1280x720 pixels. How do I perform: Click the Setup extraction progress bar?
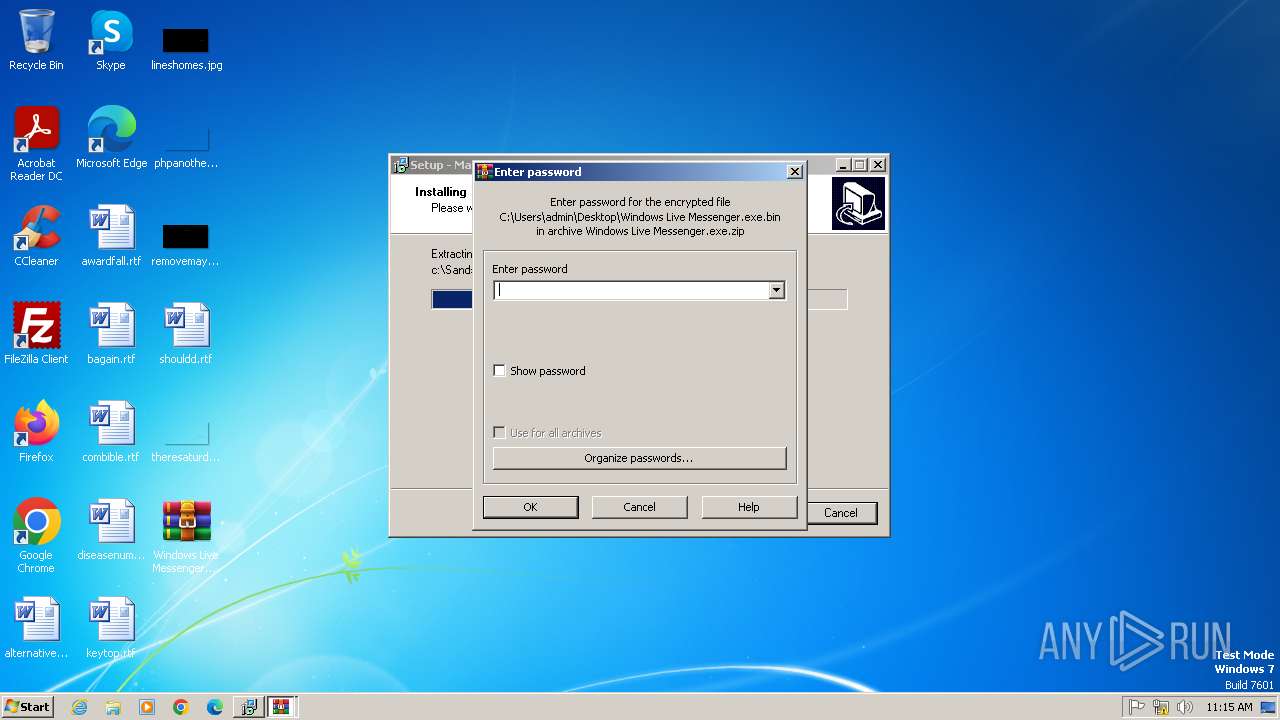coord(639,299)
